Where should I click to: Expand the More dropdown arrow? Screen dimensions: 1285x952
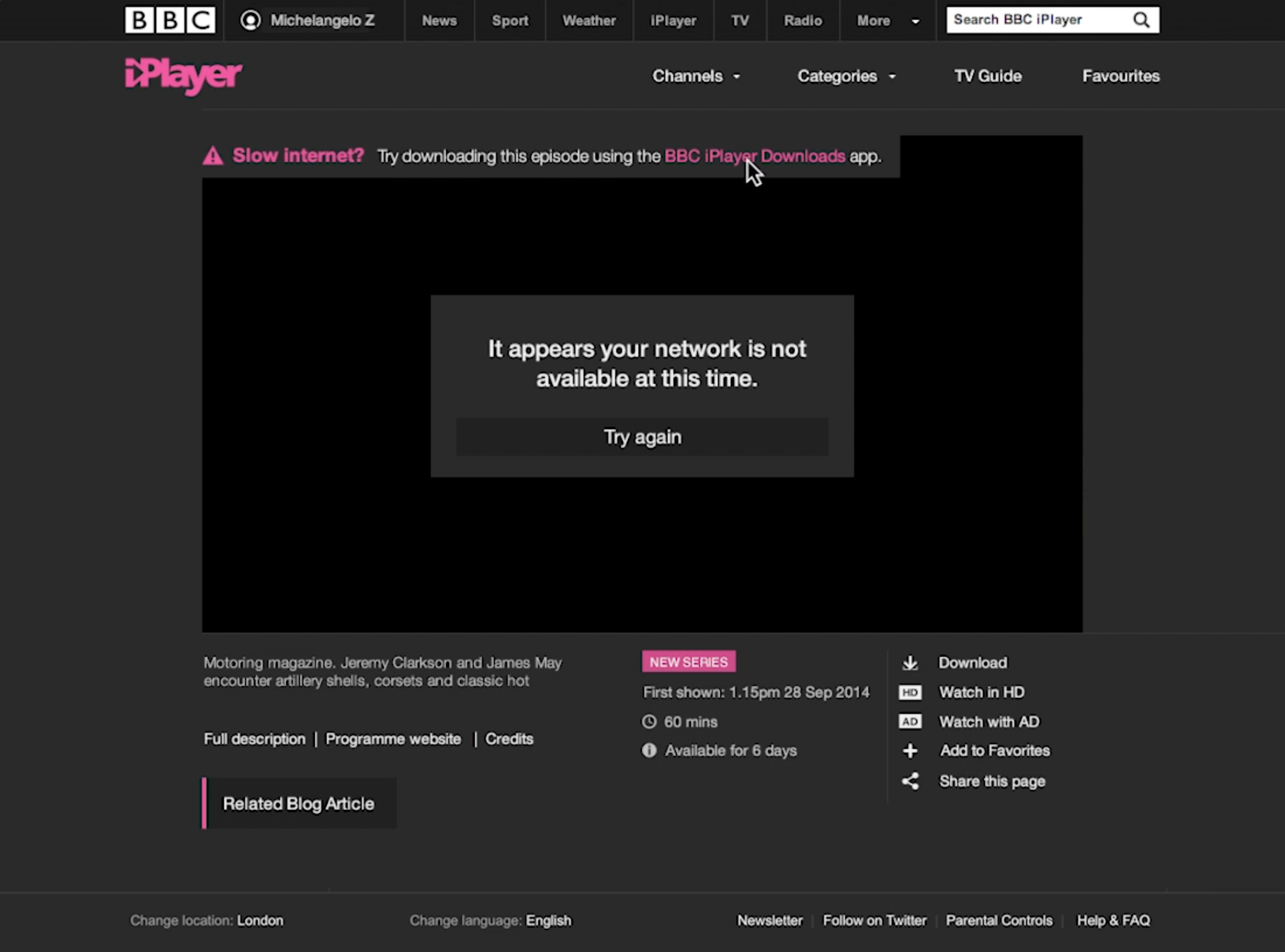(x=916, y=22)
